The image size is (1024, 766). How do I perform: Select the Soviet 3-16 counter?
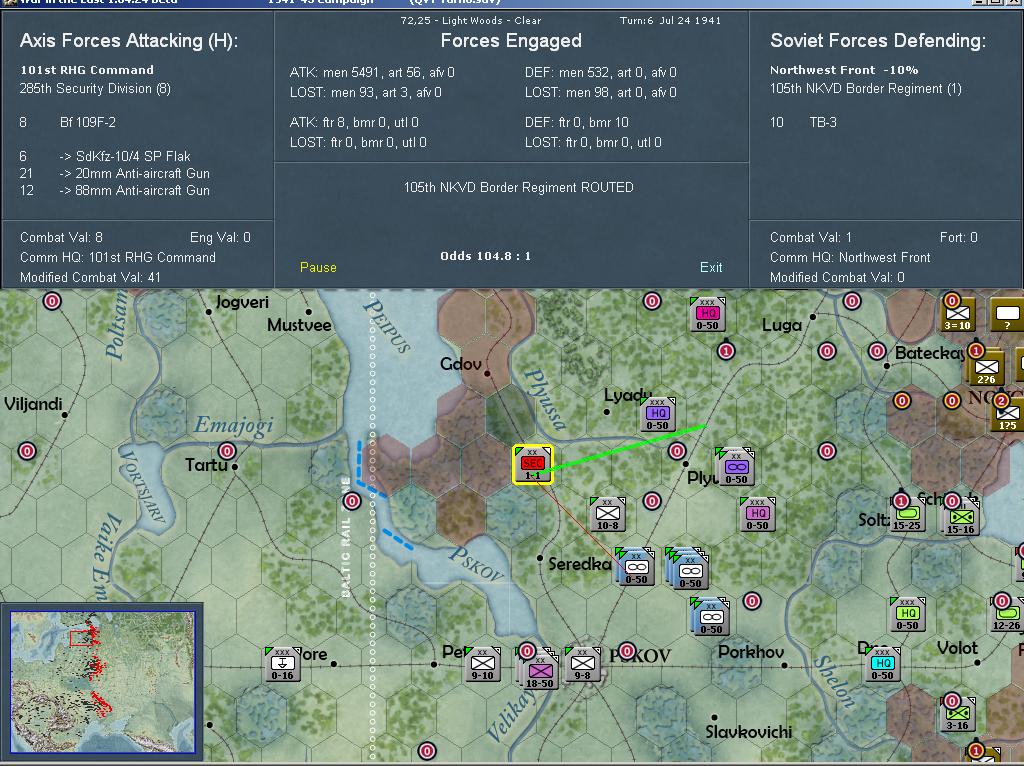click(957, 715)
